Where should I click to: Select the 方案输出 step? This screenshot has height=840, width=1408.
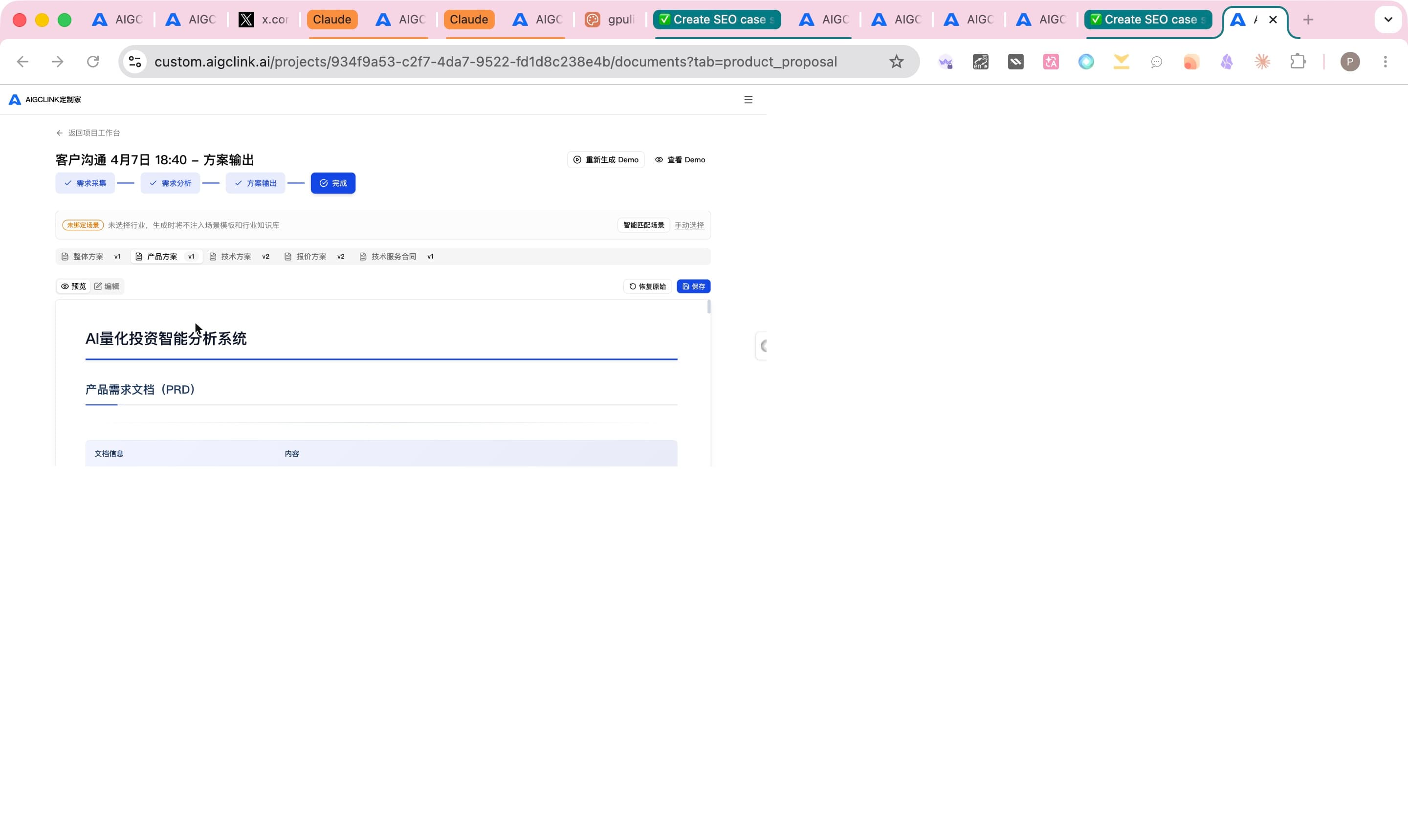pyautogui.click(x=255, y=183)
